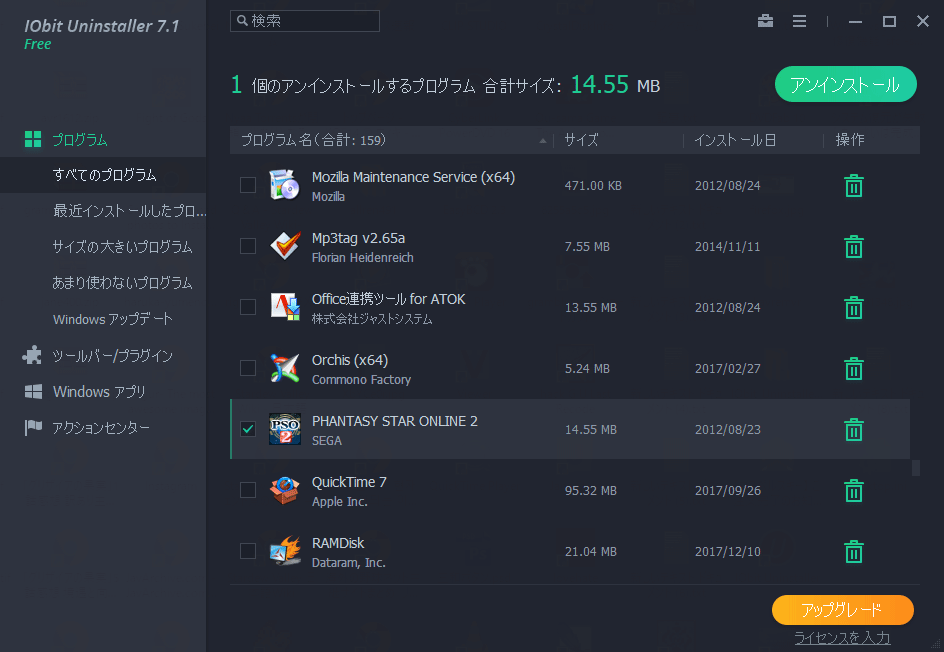Screen dimensions: 944x652
Task: Click the Orchis program icon
Action: pos(285,368)
